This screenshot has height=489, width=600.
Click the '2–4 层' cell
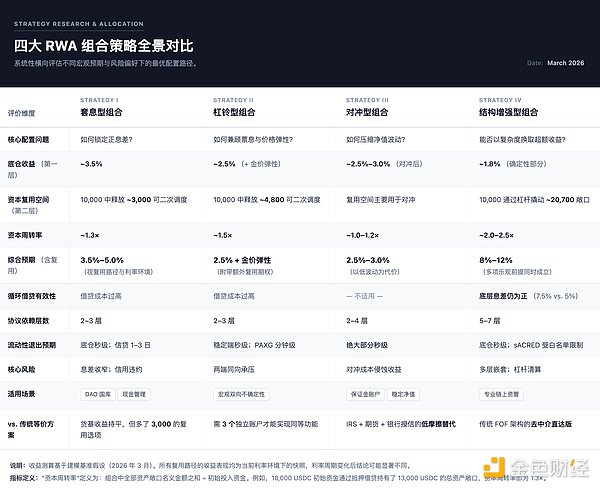click(357, 321)
